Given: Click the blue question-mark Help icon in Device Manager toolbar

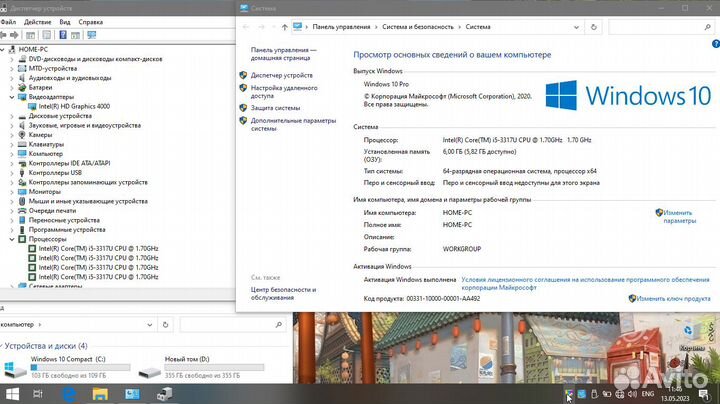Looking at the screenshot, I should click(x=63, y=35).
